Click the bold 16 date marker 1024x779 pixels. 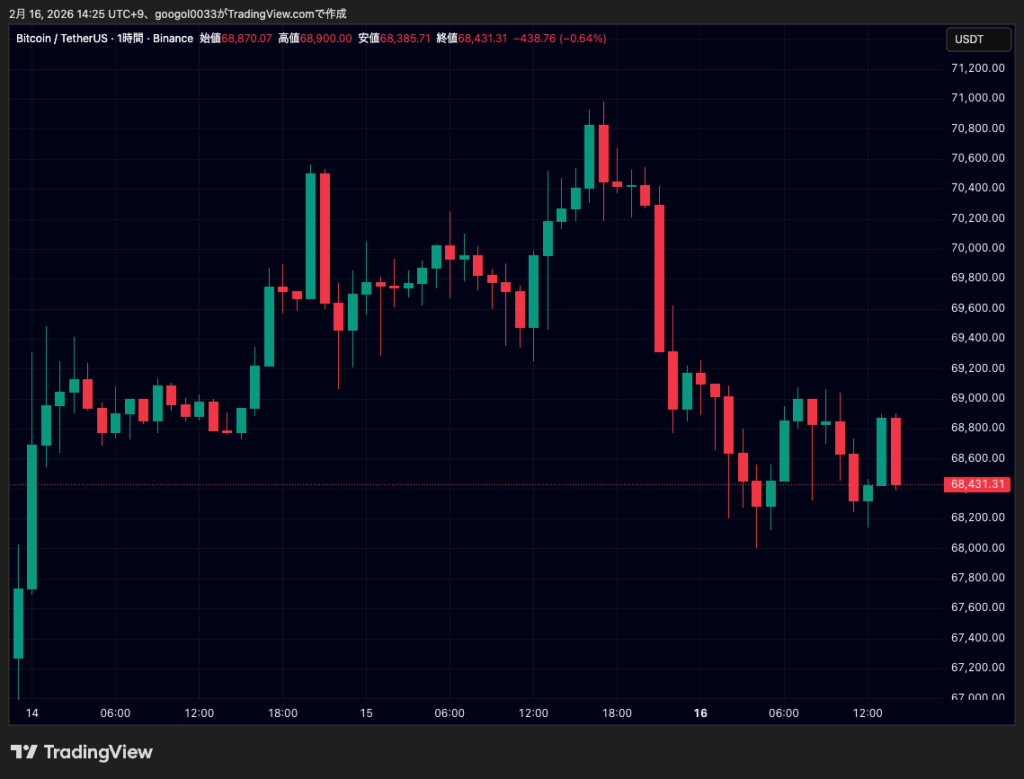pyautogui.click(x=700, y=713)
